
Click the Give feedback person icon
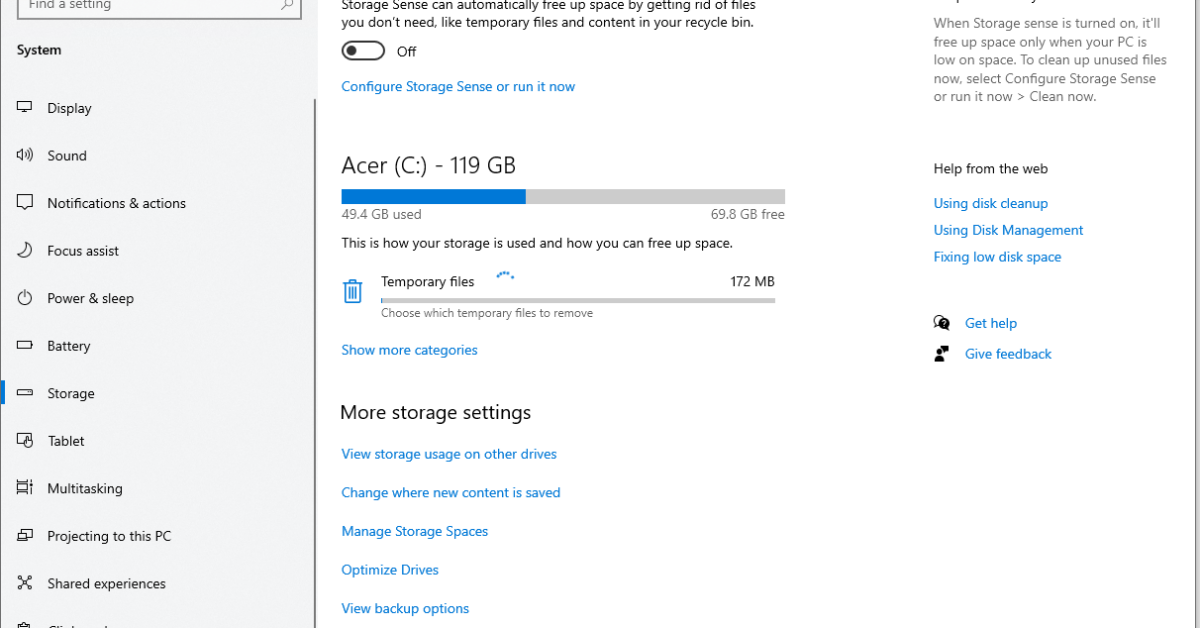[x=941, y=354]
